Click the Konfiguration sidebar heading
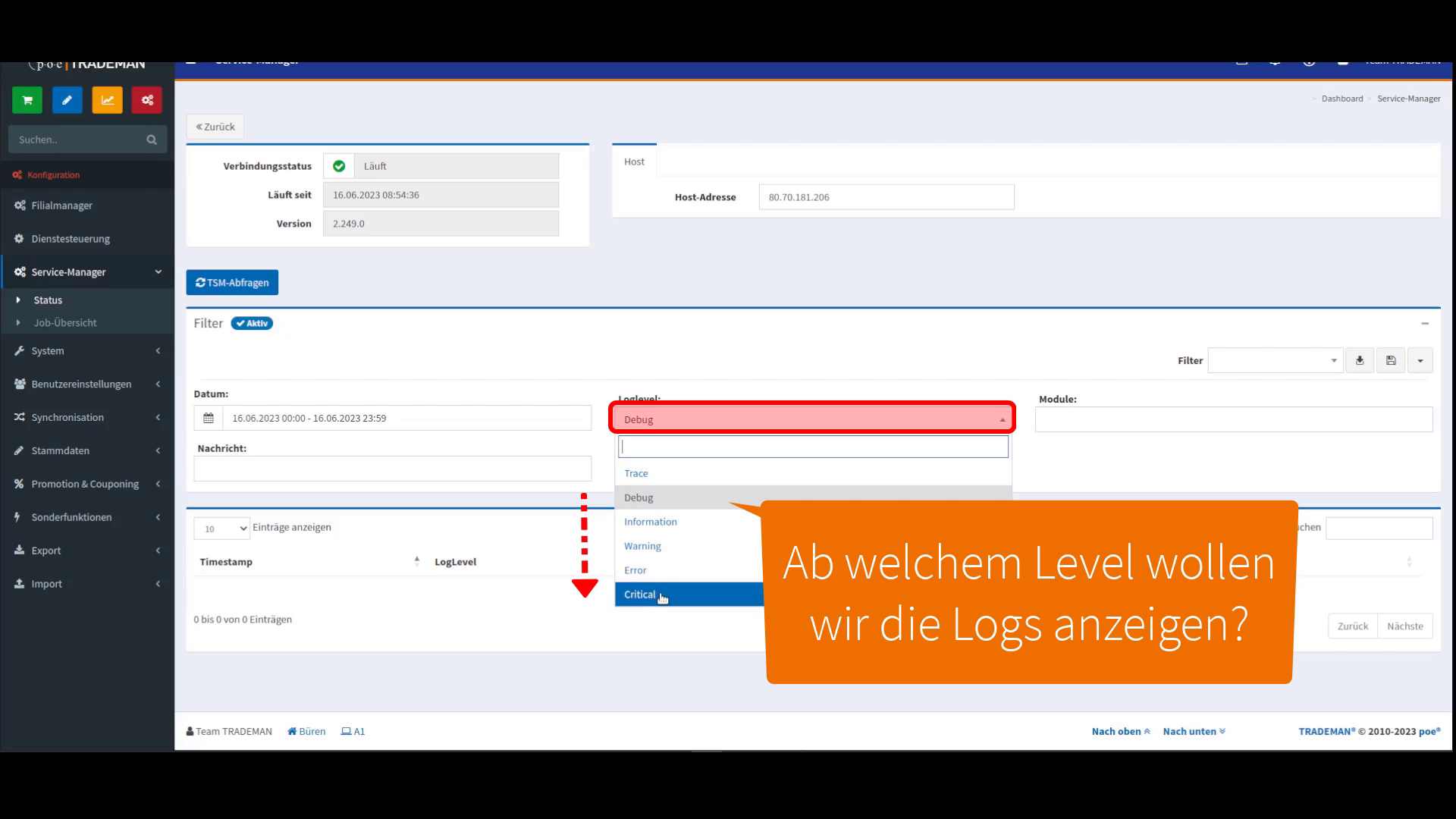 (x=53, y=175)
